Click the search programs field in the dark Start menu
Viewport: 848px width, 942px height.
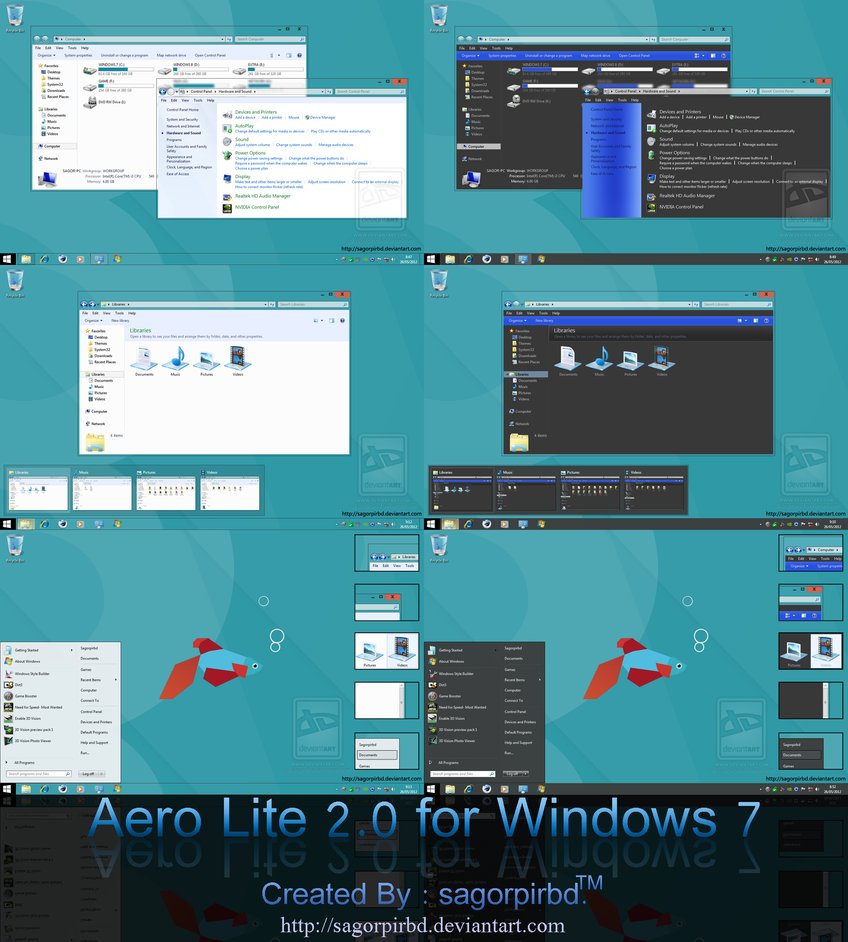tap(462, 773)
